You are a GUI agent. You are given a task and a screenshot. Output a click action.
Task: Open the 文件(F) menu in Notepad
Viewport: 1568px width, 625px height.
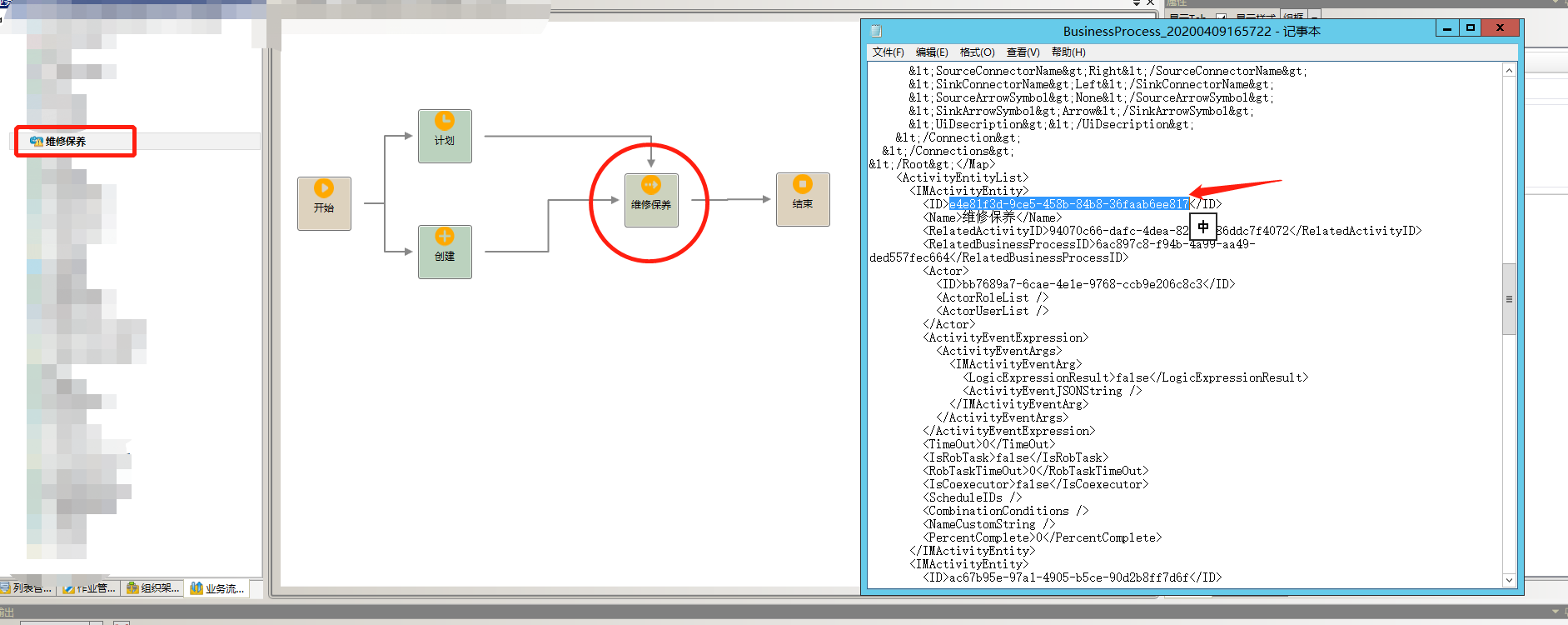[888, 52]
